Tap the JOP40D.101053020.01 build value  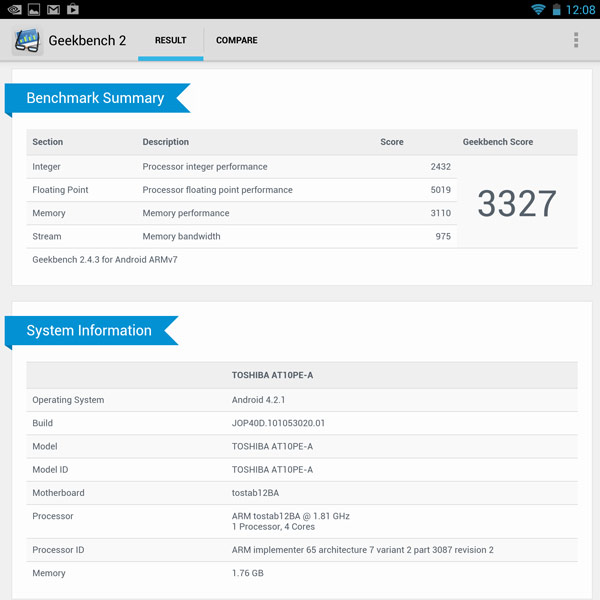[278, 423]
